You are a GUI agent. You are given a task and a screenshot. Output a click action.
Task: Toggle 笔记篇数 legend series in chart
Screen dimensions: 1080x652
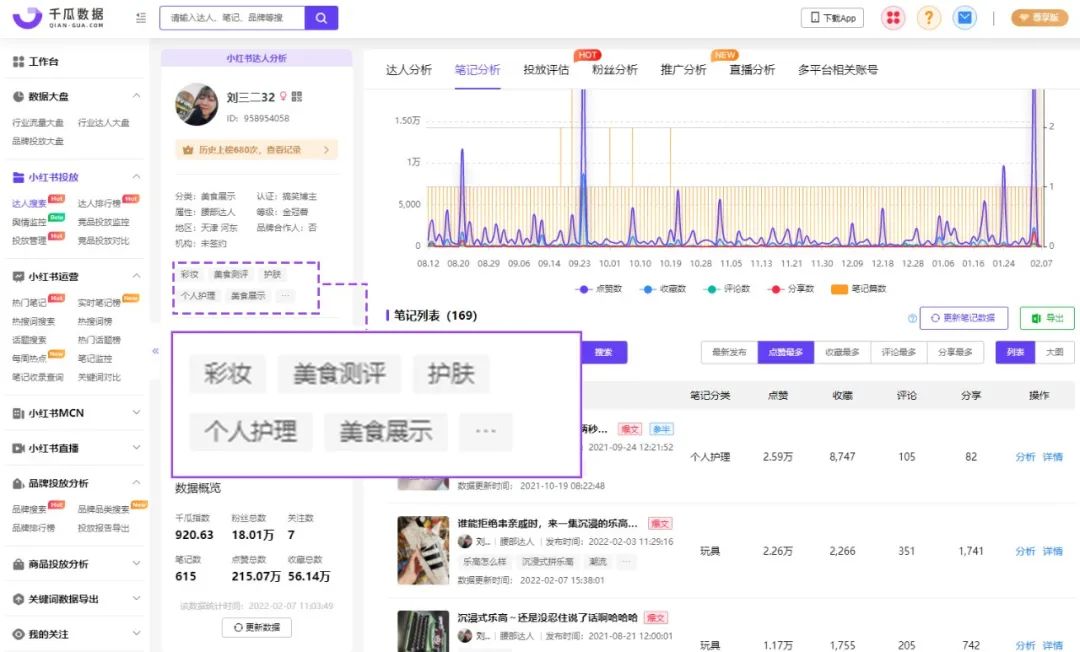tap(859, 289)
